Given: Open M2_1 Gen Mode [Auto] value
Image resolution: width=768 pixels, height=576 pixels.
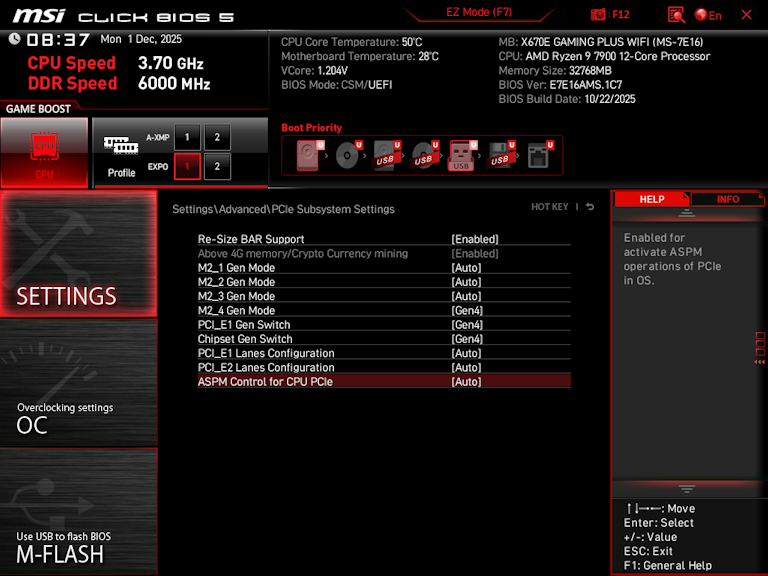Looking at the screenshot, I should [x=466, y=268].
